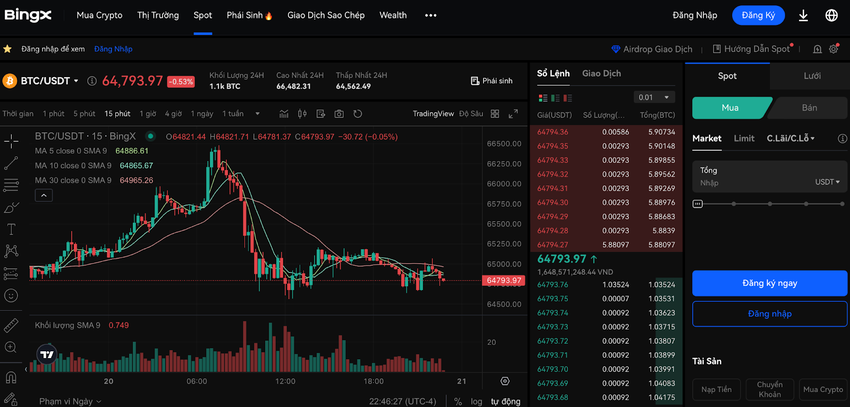Switch to Bán sell side

(808, 108)
